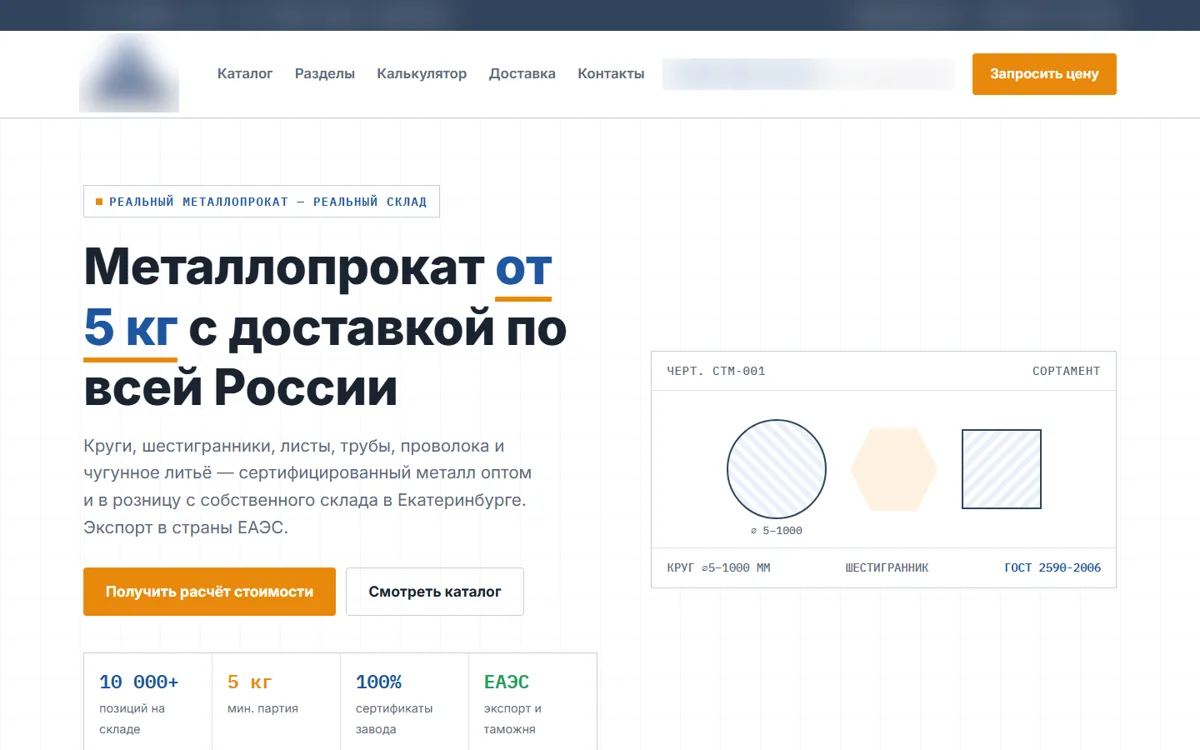The width and height of the screenshot is (1200, 750).
Task: Select the square profile shape icon
Action: tap(1001, 469)
